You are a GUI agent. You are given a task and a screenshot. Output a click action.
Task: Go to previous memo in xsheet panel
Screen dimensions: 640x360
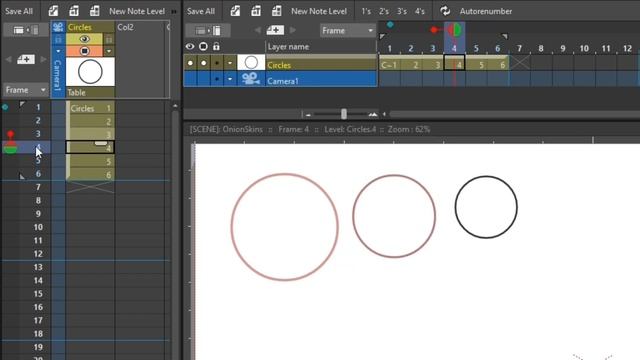pyautogui.click(x=9, y=60)
